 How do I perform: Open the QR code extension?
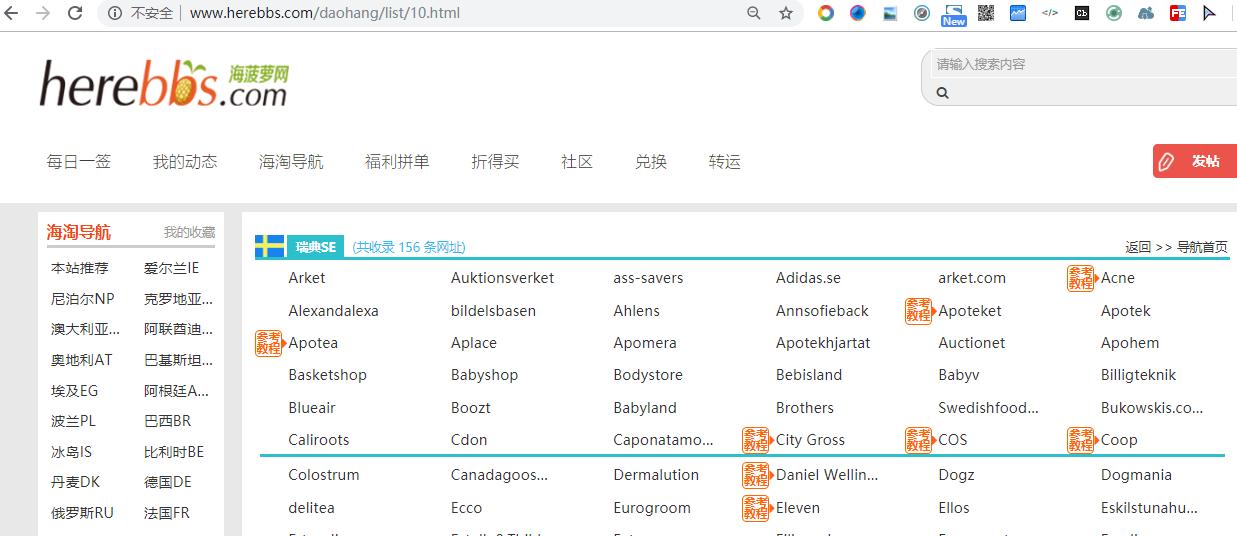986,13
